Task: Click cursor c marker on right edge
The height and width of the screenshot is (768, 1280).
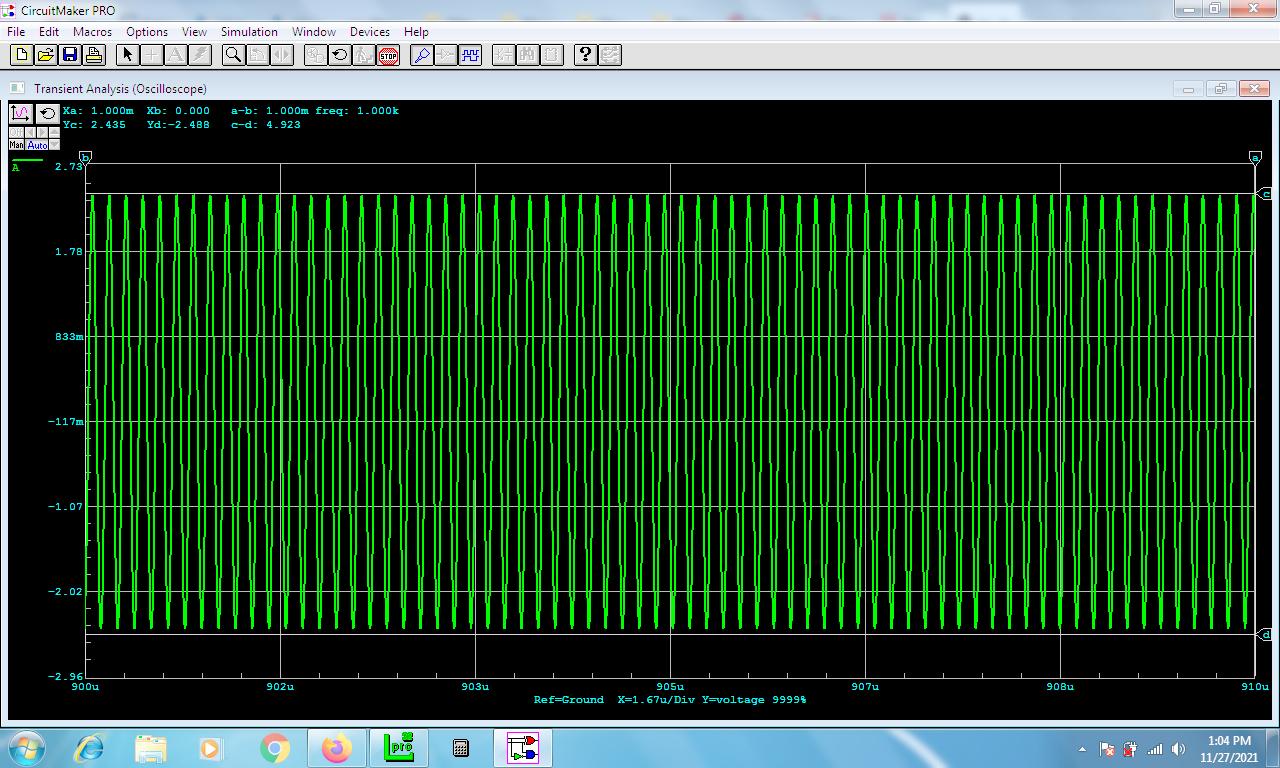Action: point(1265,194)
